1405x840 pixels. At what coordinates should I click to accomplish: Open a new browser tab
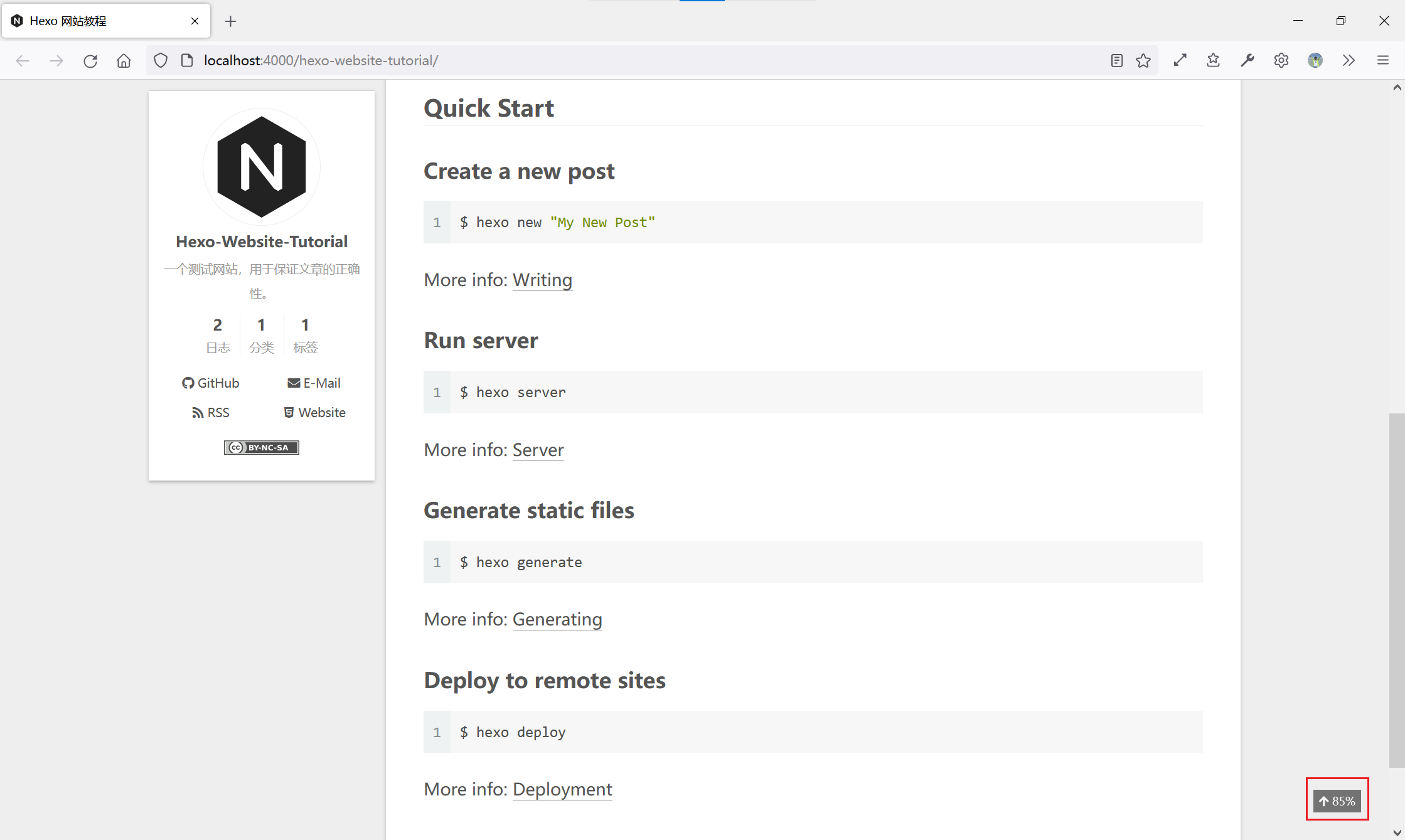(x=230, y=21)
